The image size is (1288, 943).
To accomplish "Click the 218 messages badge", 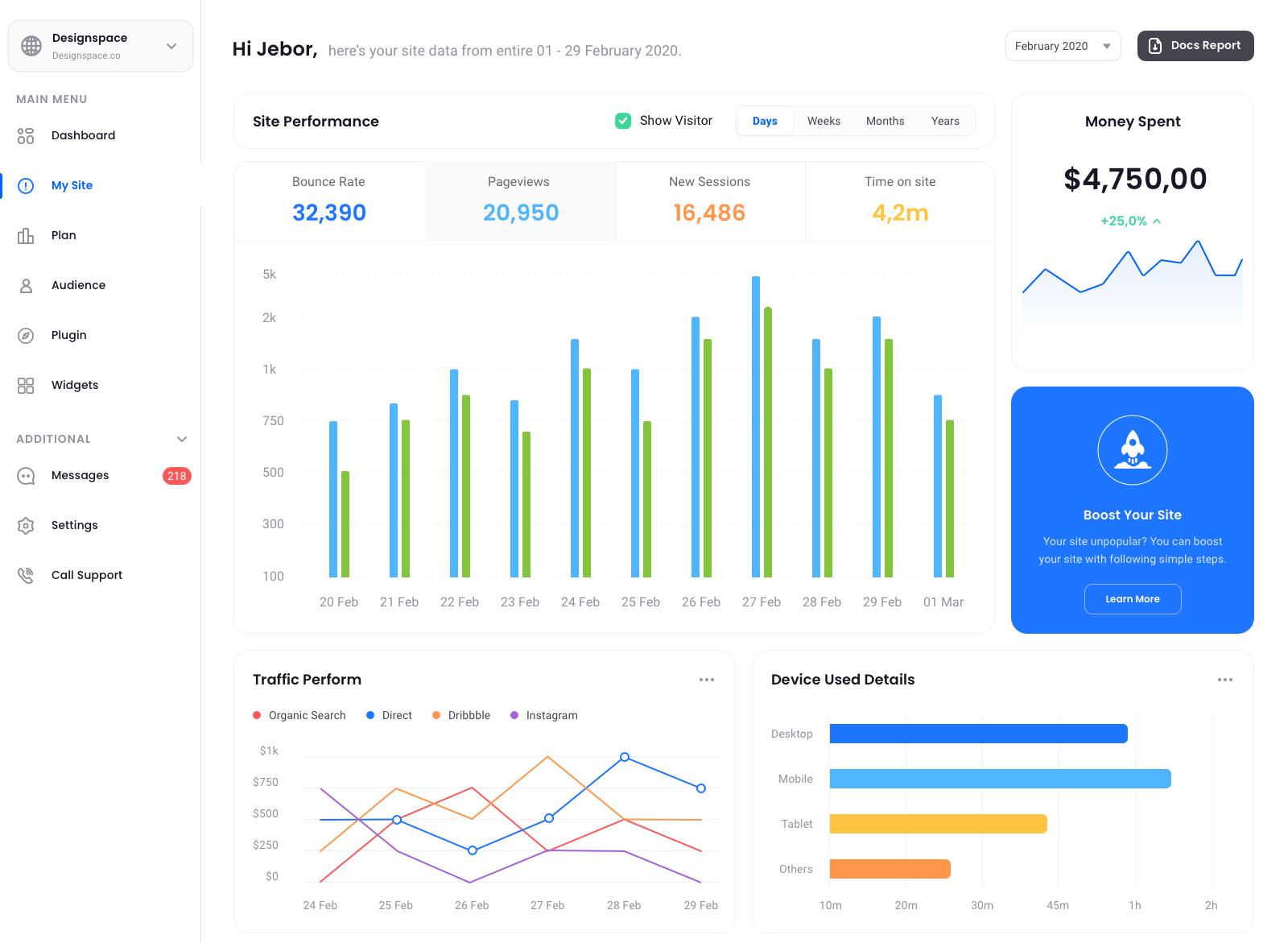I will pyautogui.click(x=177, y=476).
